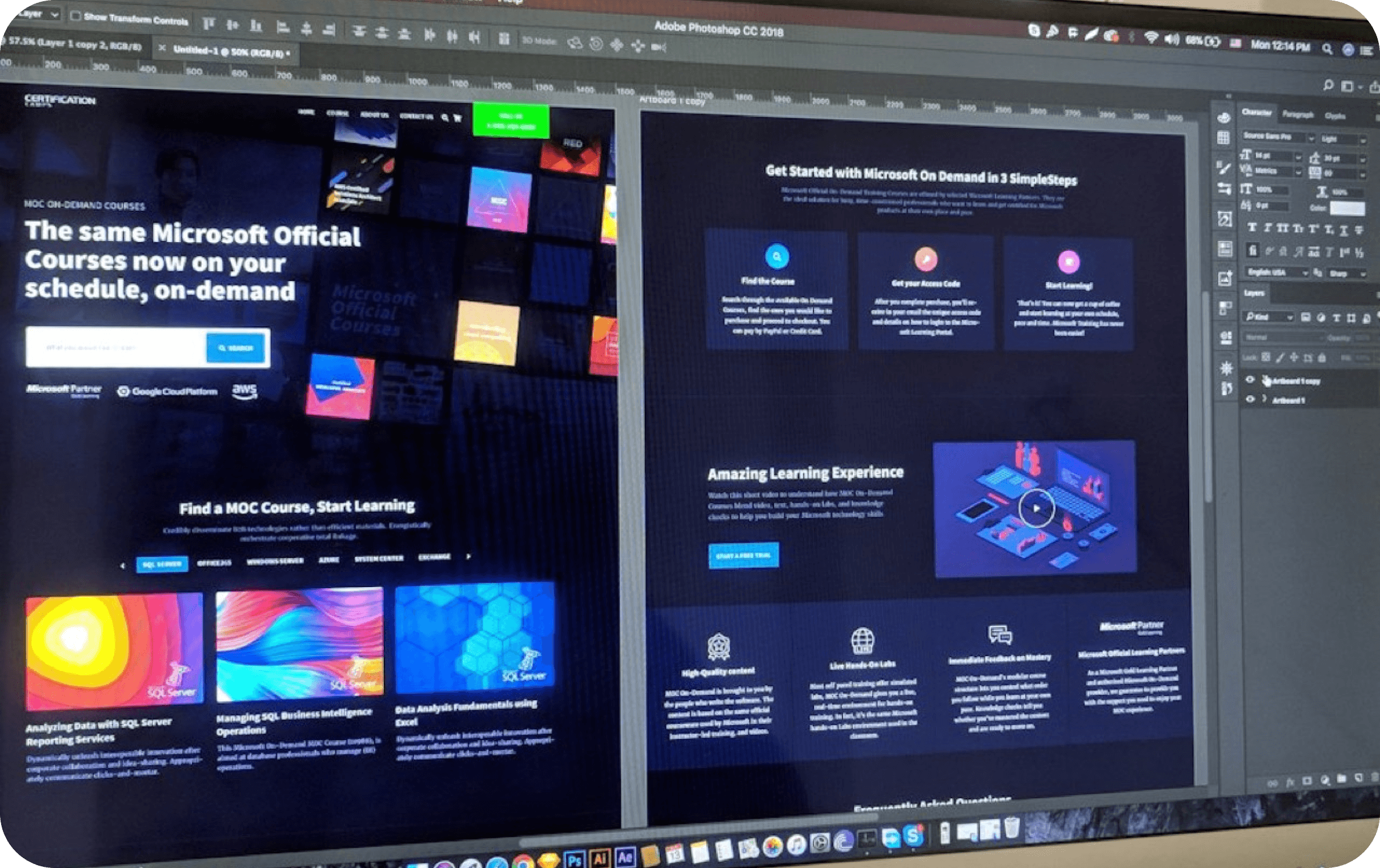1380x868 pixels.
Task: Open Google Chrome from the Dock
Action: click(523, 862)
